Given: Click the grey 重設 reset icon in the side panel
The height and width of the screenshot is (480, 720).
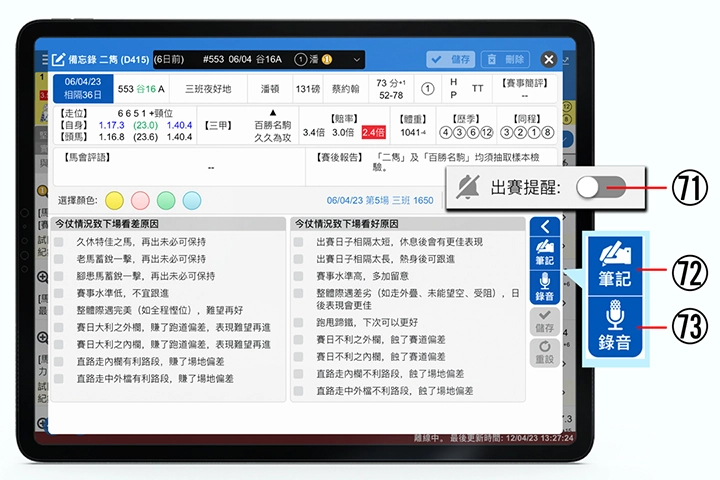Looking at the screenshot, I should [545, 353].
